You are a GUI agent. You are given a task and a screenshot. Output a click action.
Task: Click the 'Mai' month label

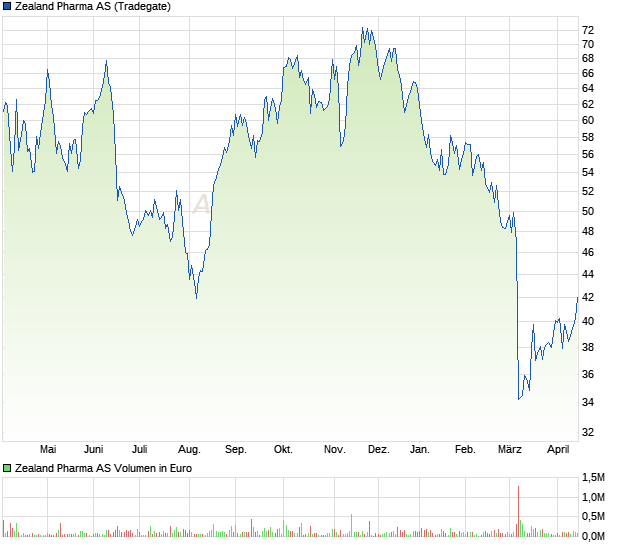point(48,449)
